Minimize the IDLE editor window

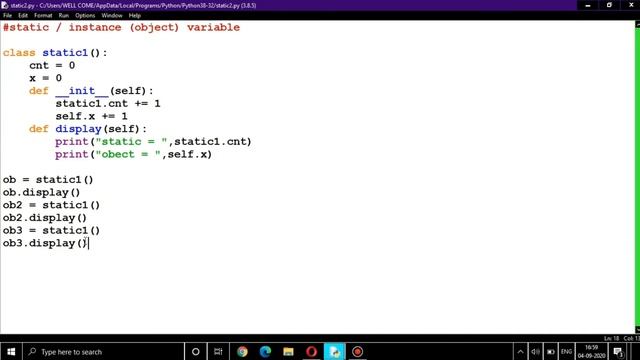click(x=588, y=5)
